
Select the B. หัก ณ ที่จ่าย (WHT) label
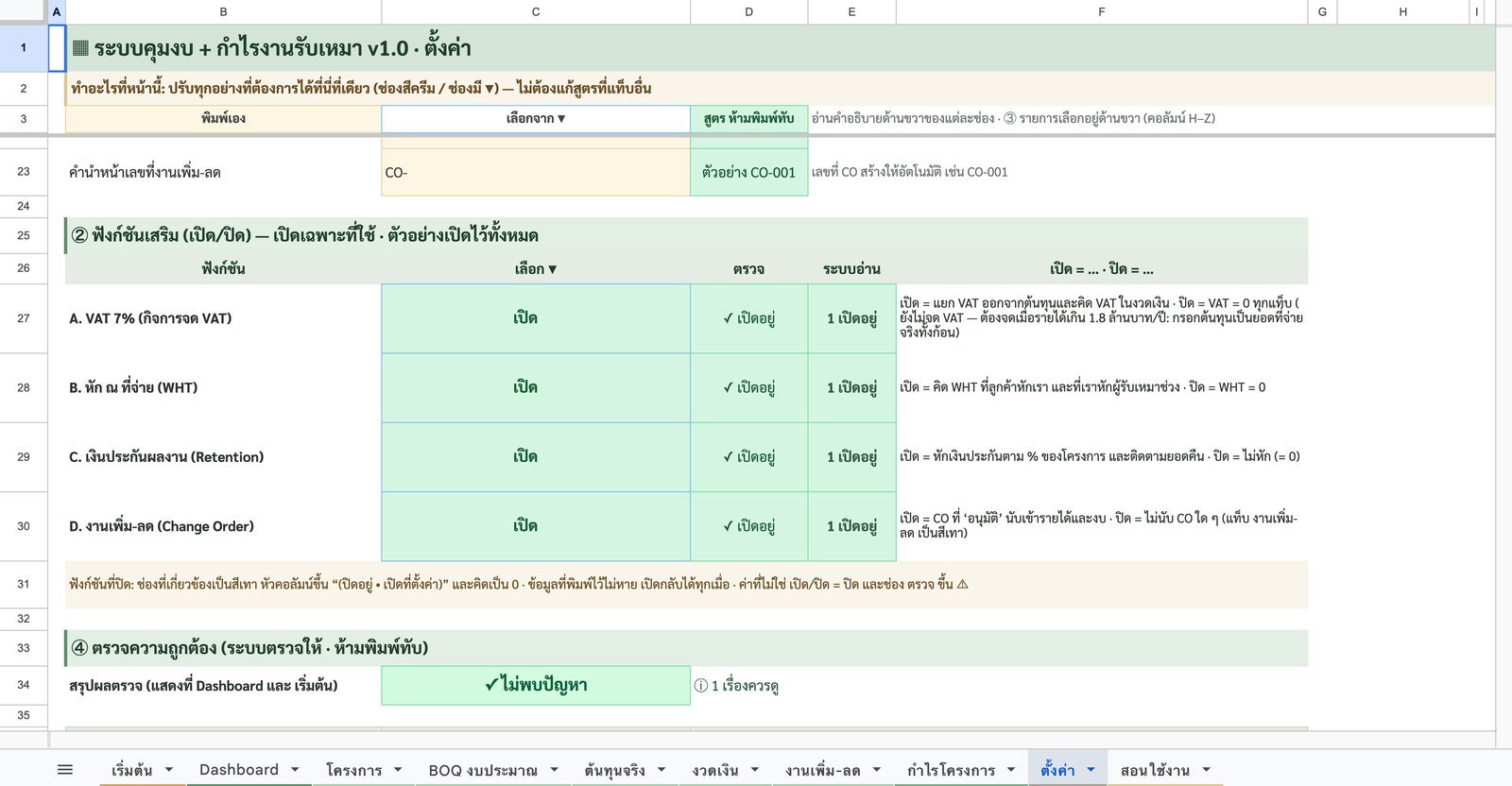pos(133,387)
